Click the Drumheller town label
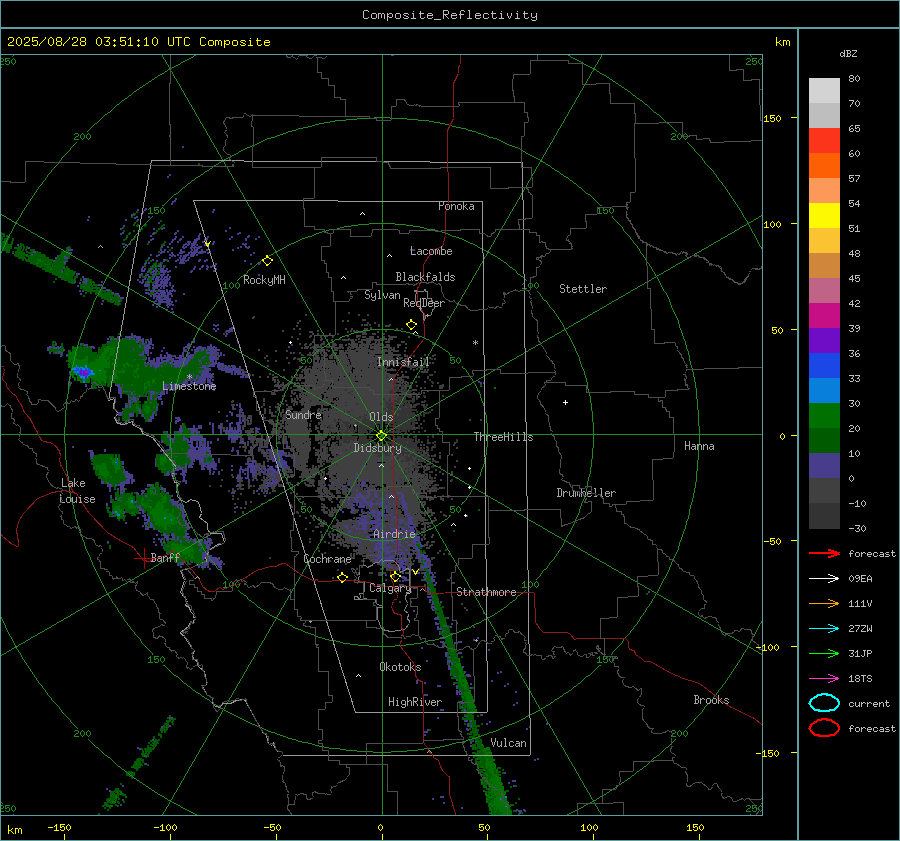The width and height of the screenshot is (900, 841). [x=586, y=493]
